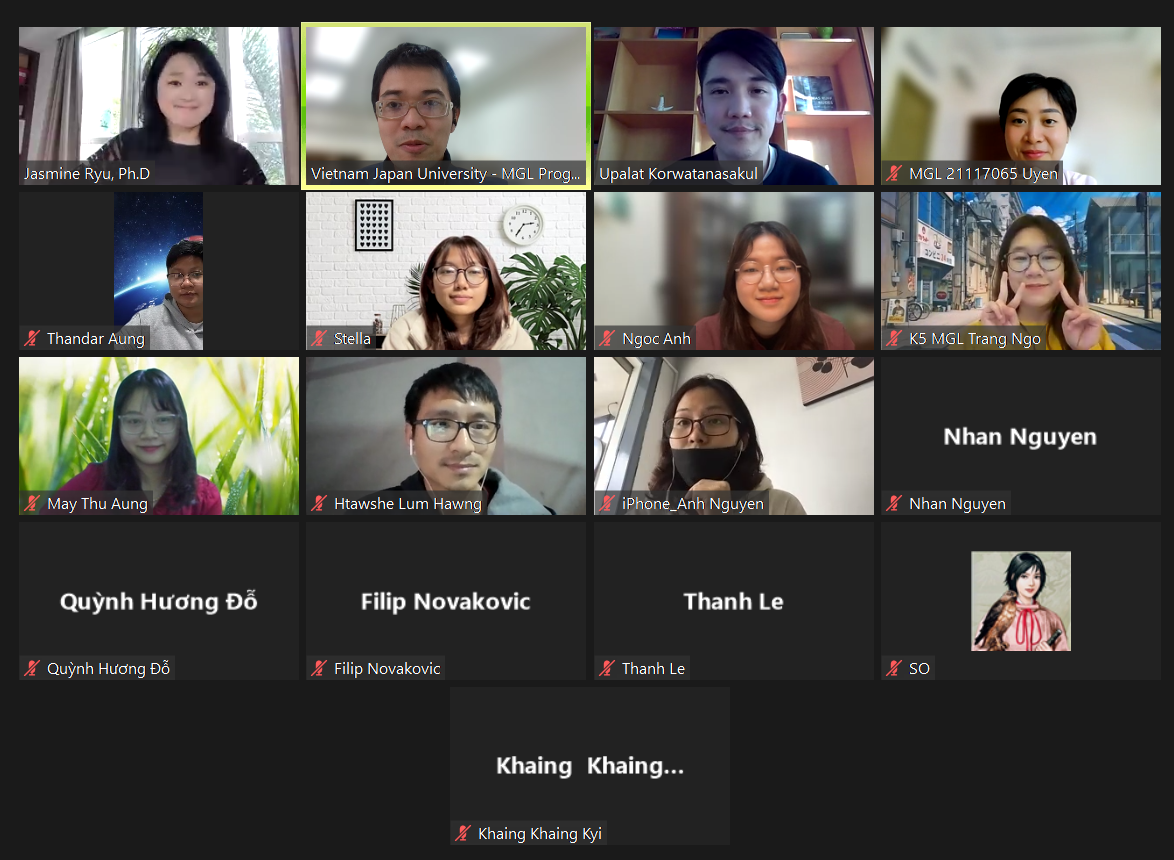The height and width of the screenshot is (860, 1174).
Task: Select the Thanh Le participant tile
Action: pyautogui.click(x=734, y=601)
